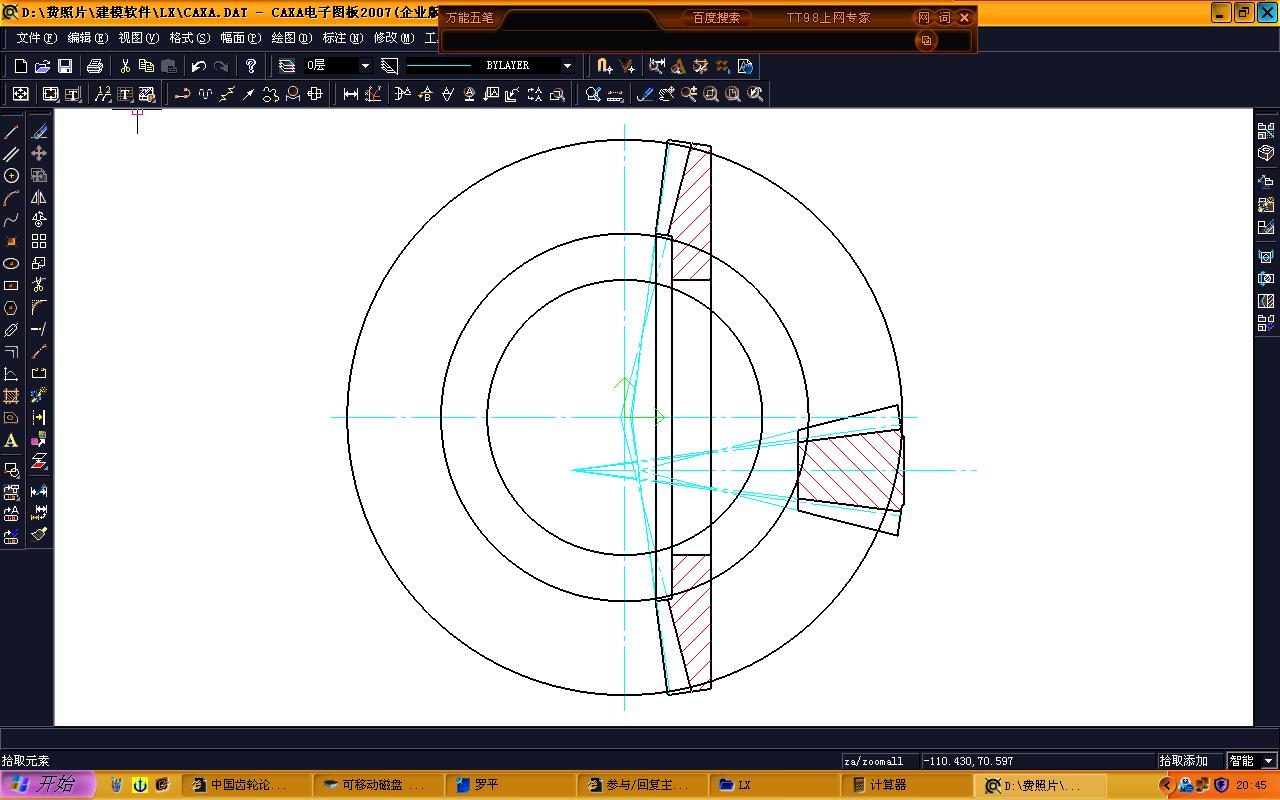Select the Hatch fill tool

tap(12, 396)
